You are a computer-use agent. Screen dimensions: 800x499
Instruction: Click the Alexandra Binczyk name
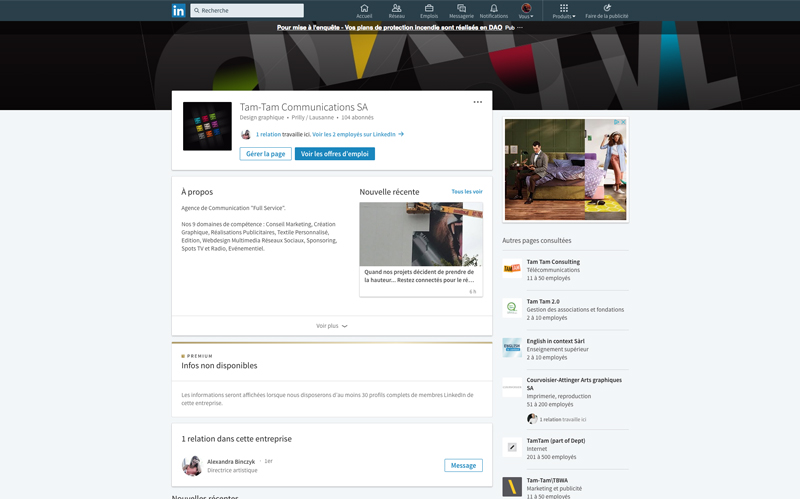[x=231, y=462]
